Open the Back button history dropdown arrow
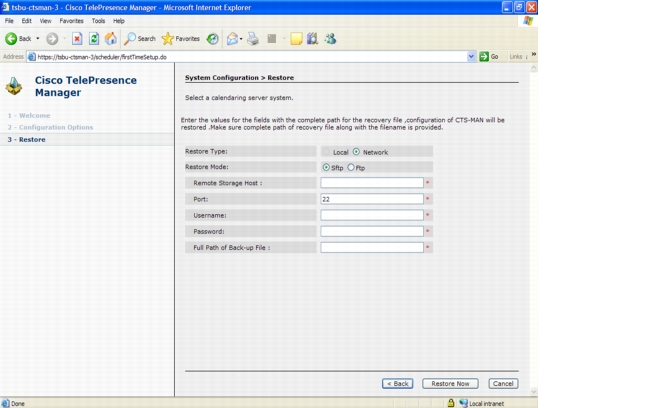 (x=37, y=39)
